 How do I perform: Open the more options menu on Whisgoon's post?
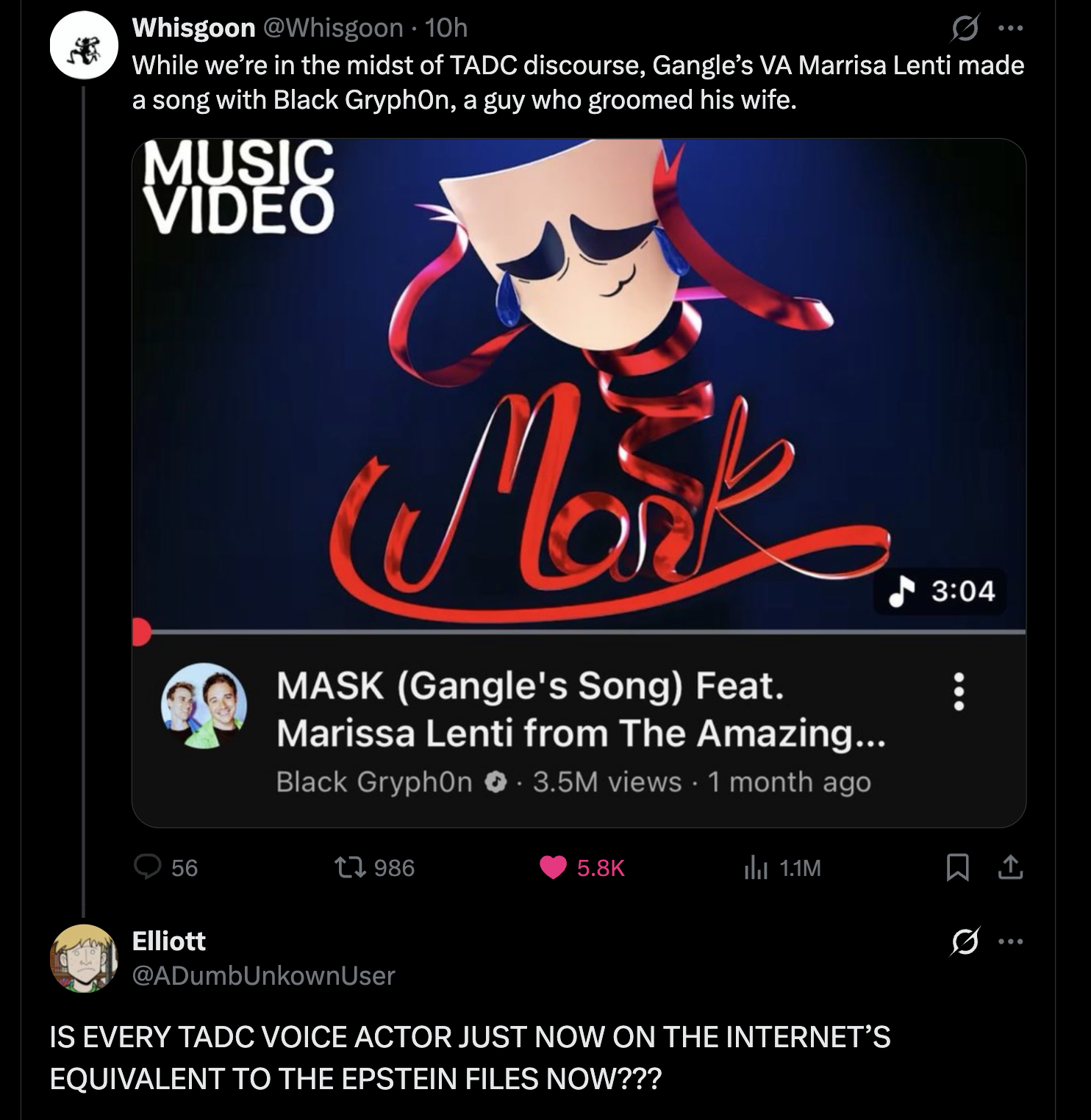(1011, 29)
